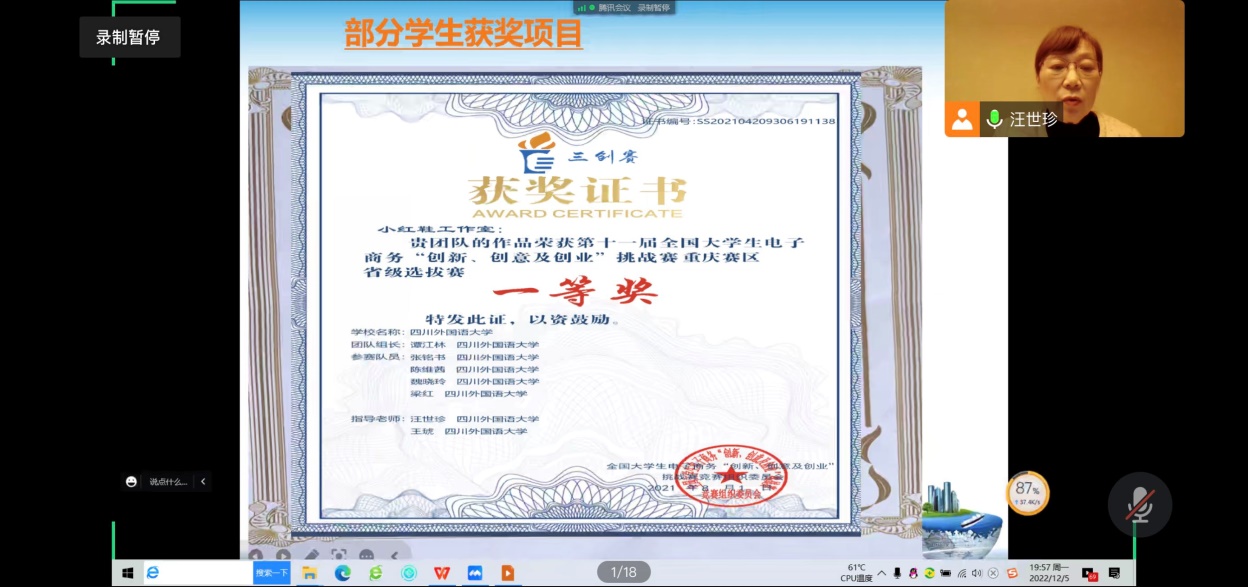Switch to Tencent Meeting on the taskbar
Image resolution: width=1248 pixels, height=587 pixels.
(x=475, y=573)
